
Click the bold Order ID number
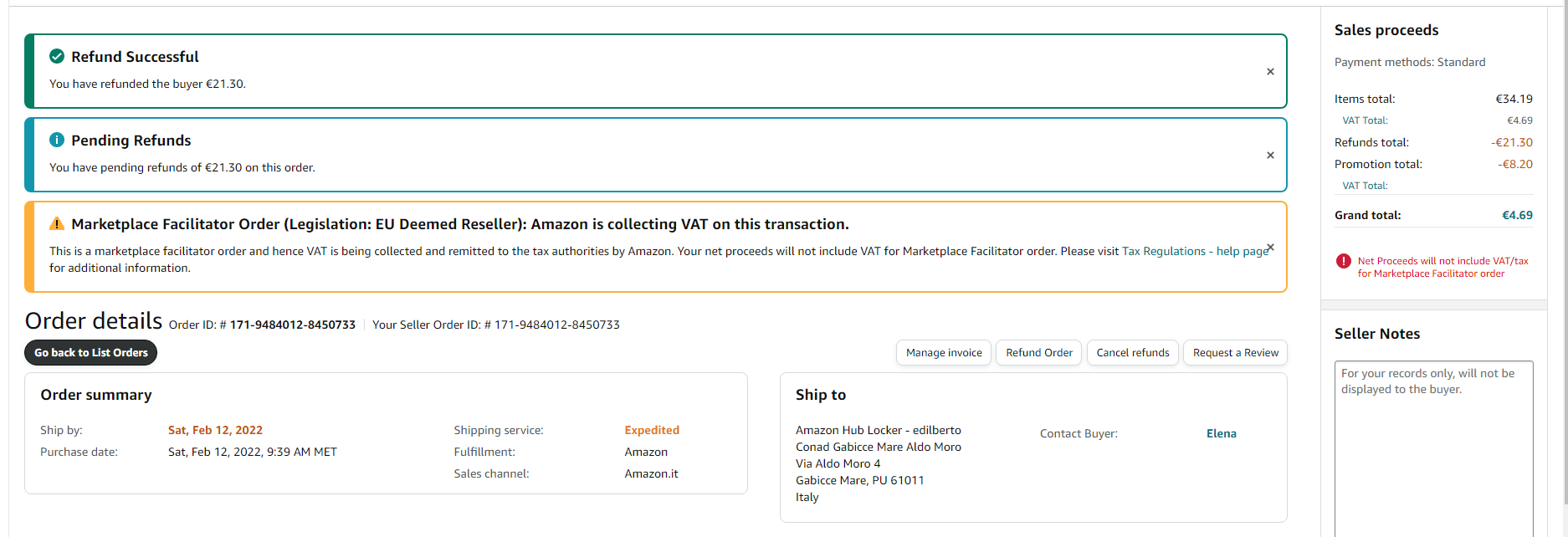[292, 325]
